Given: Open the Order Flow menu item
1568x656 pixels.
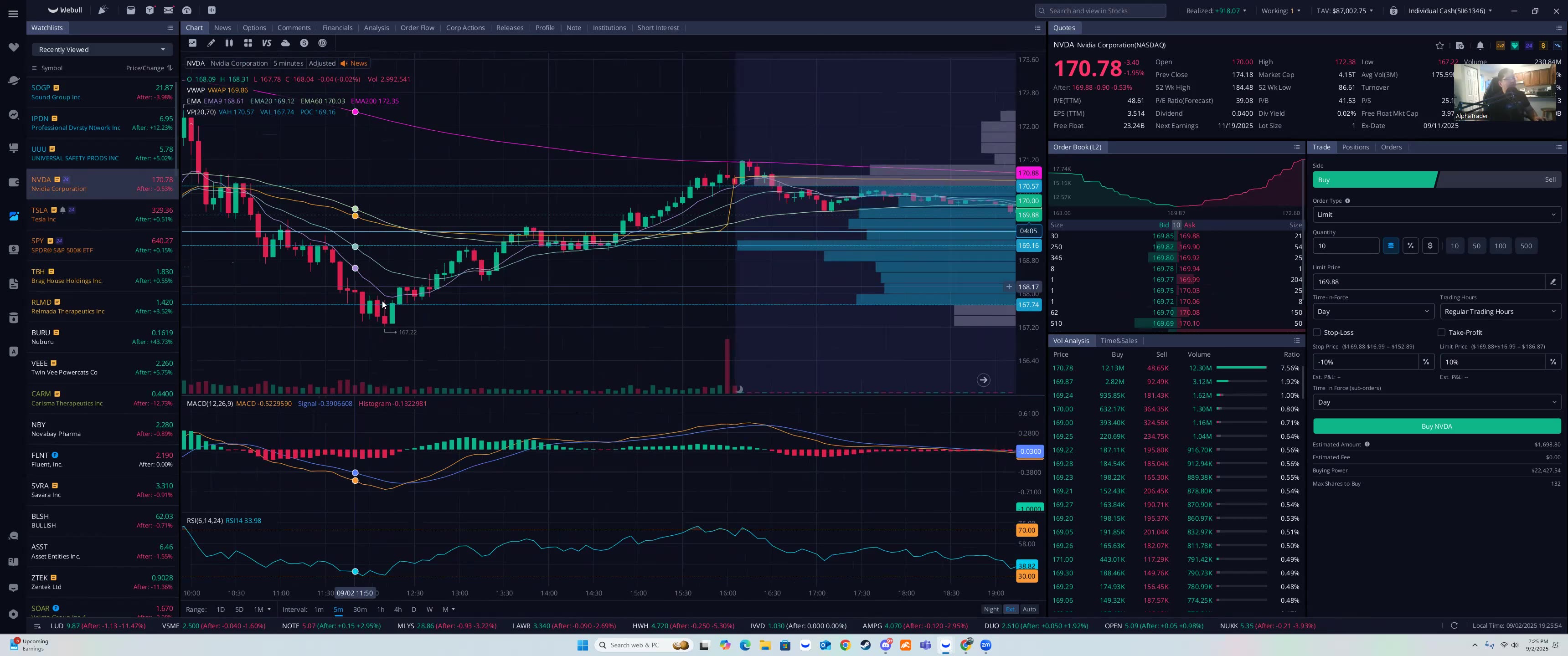Looking at the screenshot, I should click(x=418, y=27).
